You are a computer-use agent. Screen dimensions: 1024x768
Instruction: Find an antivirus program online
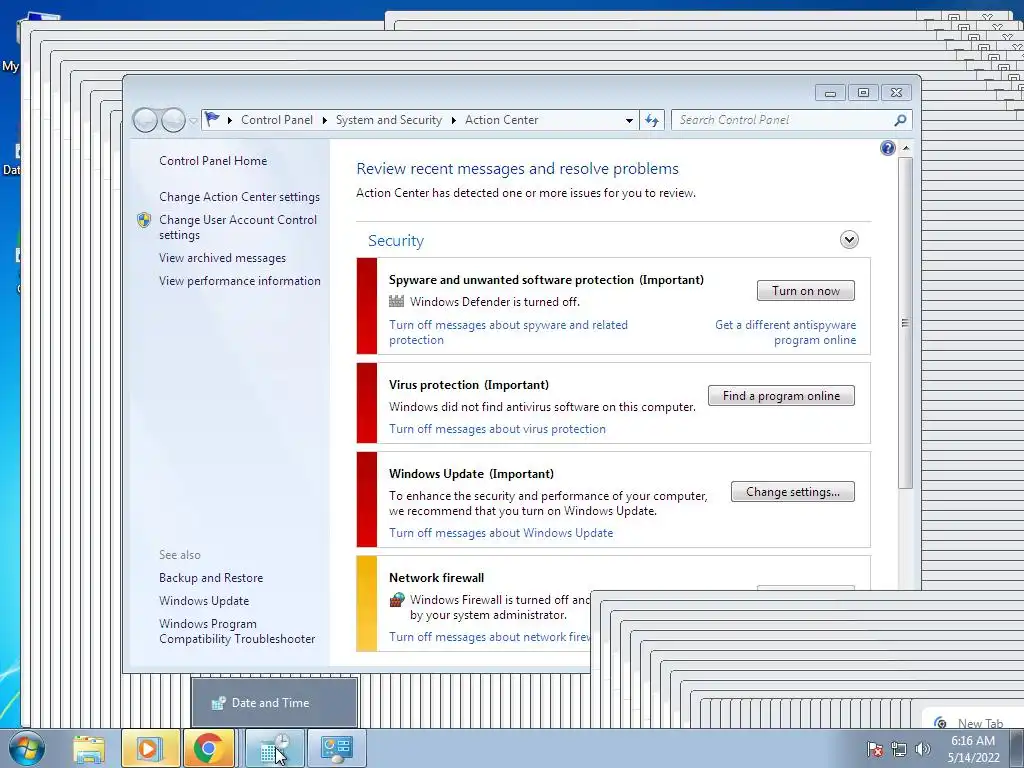(x=781, y=396)
